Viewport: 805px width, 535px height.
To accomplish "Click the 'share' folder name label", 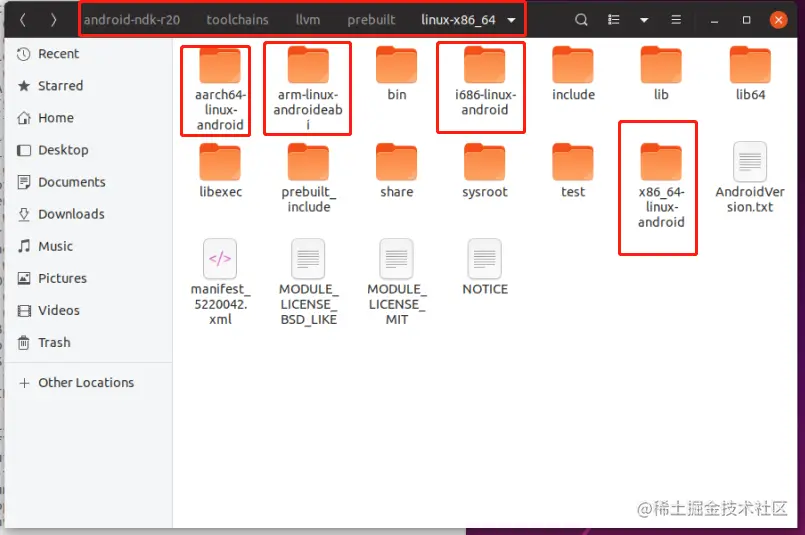I will coord(396,192).
